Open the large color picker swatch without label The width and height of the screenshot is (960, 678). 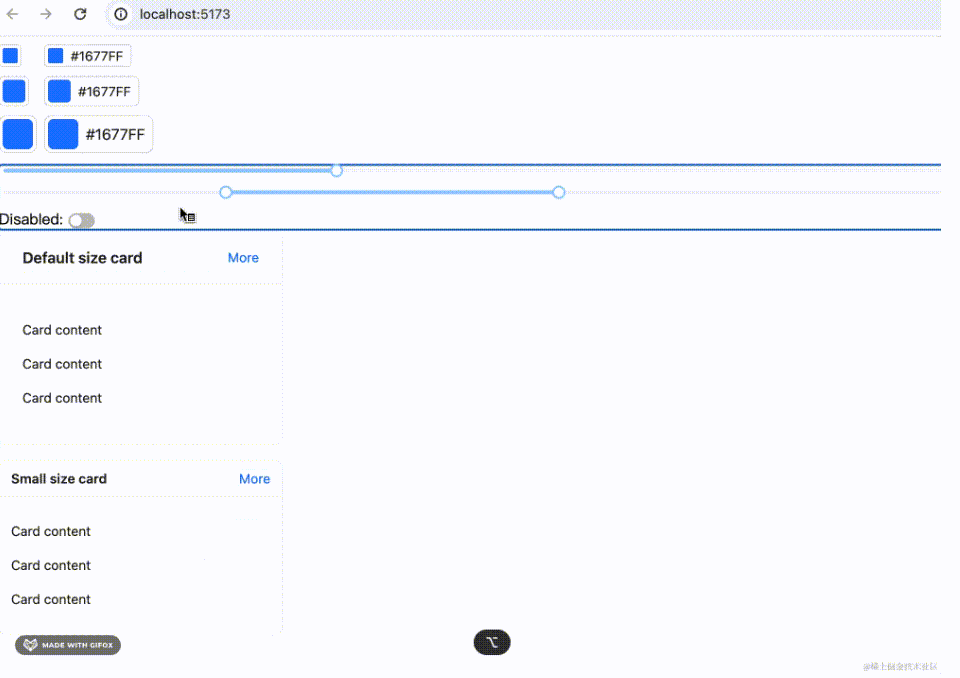(x=18, y=134)
